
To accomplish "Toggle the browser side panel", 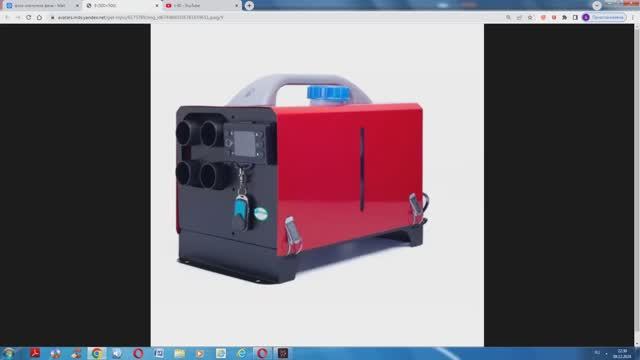I will coord(575,18).
